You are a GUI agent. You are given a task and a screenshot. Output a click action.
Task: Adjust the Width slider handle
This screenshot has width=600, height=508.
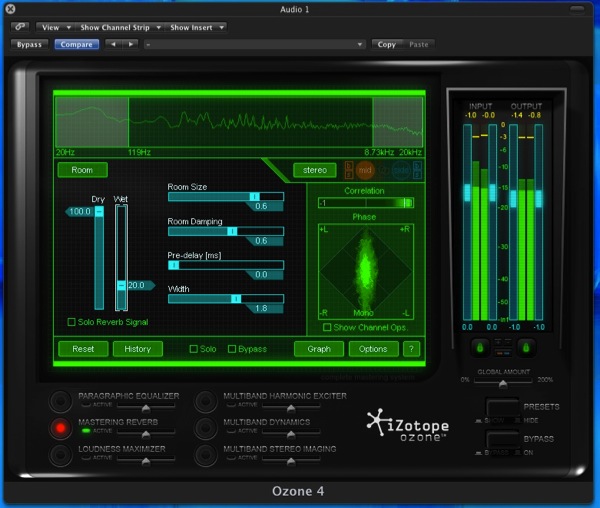[x=236, y=299]
